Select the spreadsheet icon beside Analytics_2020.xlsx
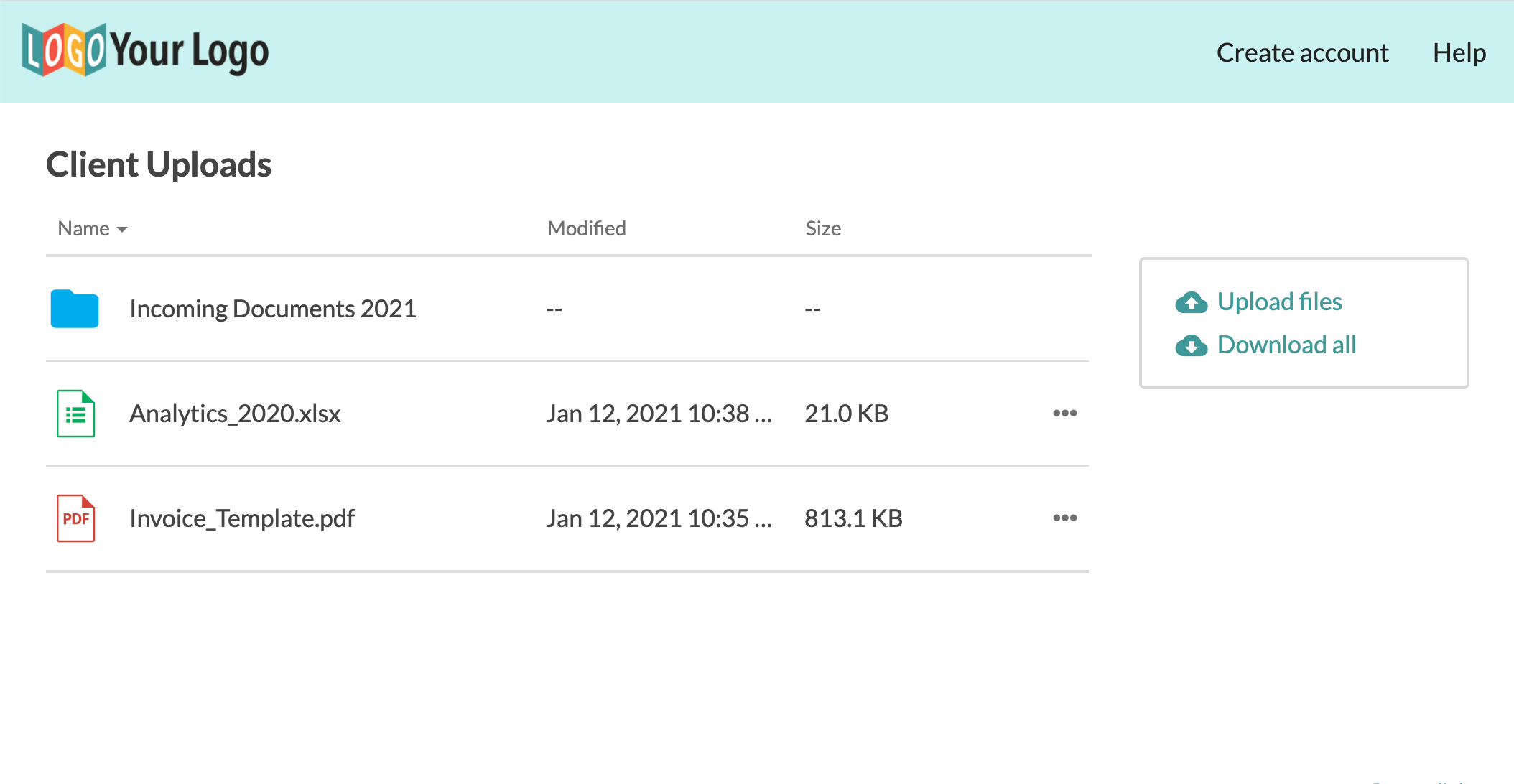 point(75,414)
